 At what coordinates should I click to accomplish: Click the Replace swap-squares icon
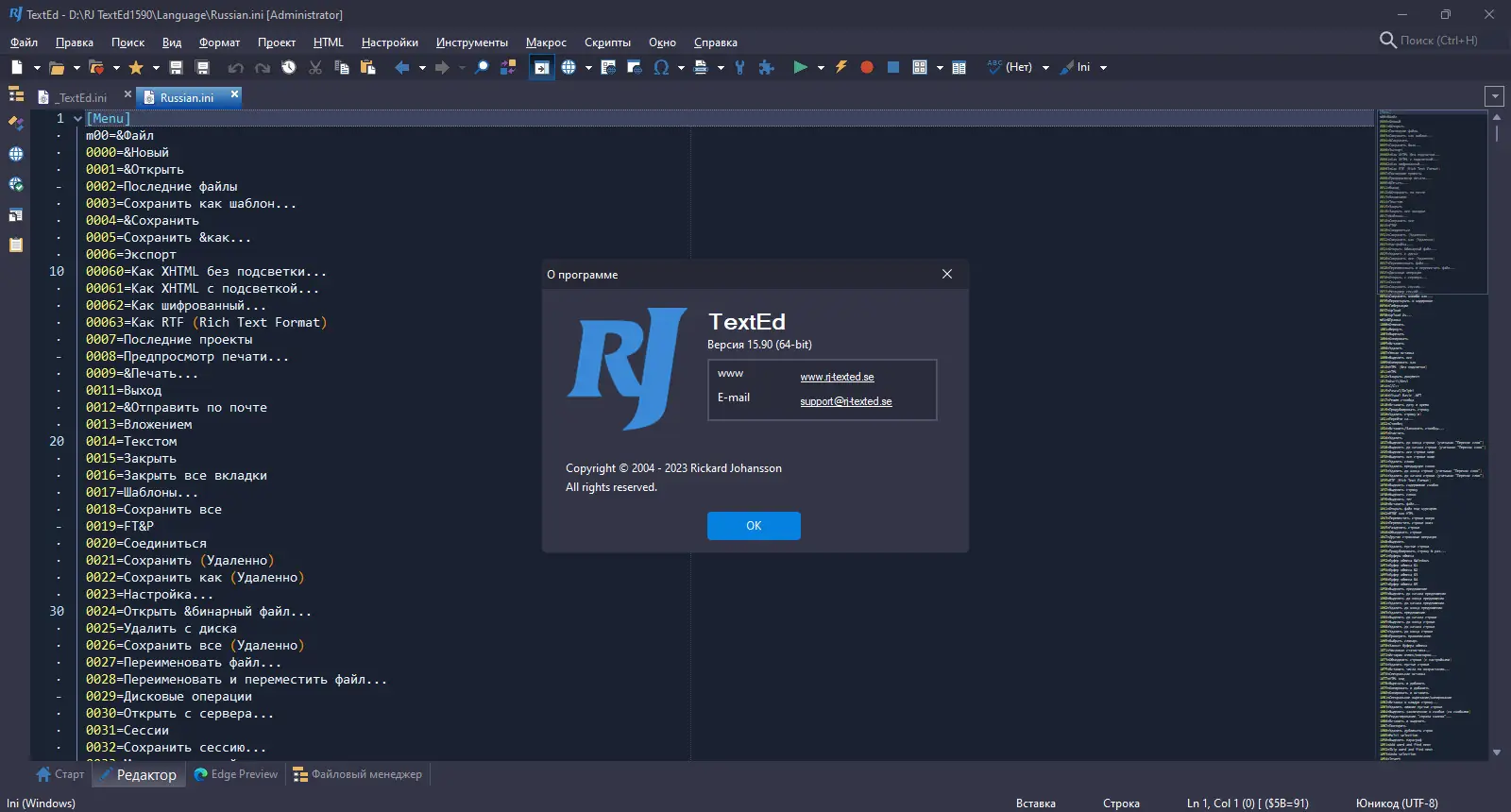click(508, 67)
